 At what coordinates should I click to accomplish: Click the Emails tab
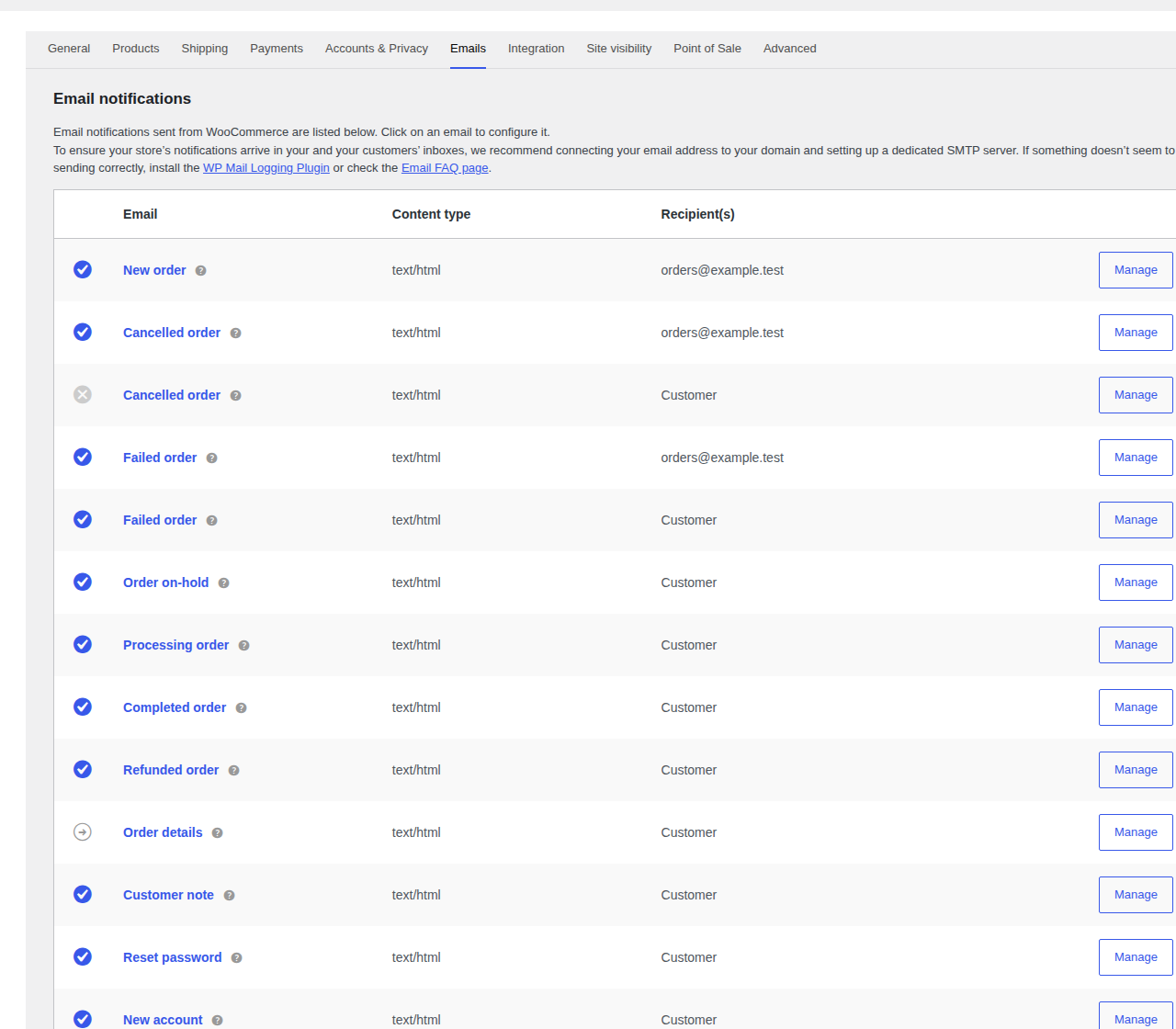click(x=469, y=49)
